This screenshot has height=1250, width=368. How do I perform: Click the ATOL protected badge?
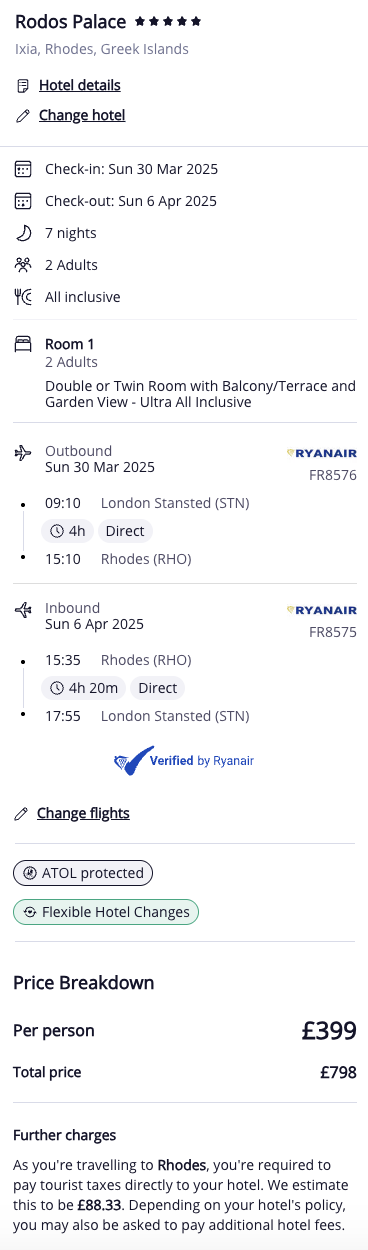coord(83,873)
